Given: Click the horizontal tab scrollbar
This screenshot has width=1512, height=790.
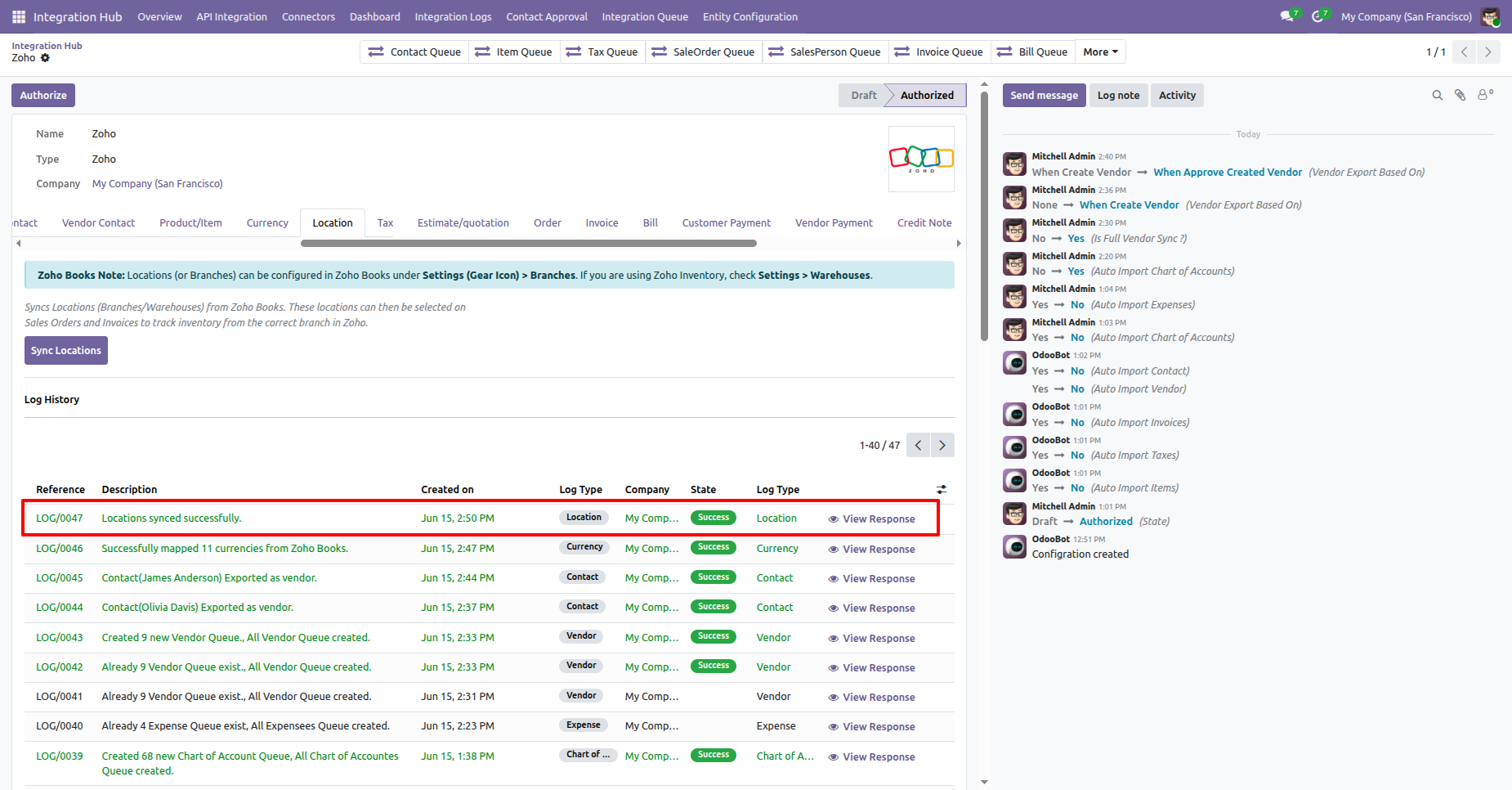Looking at the screenshot, I should pyautogui.click(x=529, y=243).
